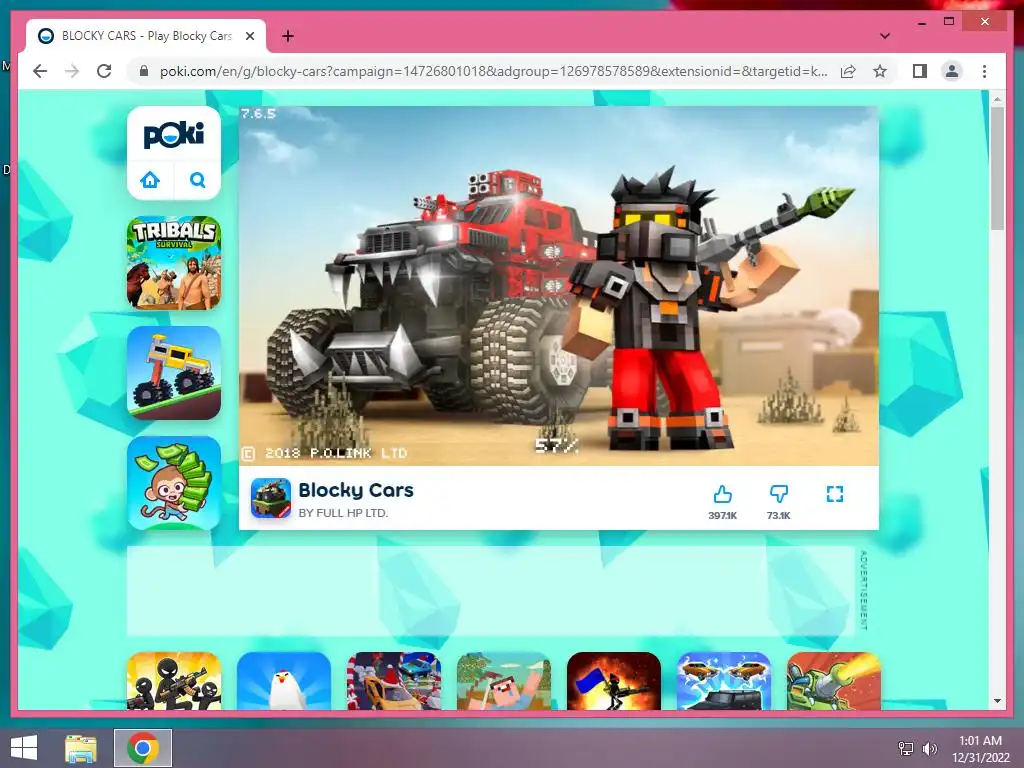Maximize the Chrome window

coord(949,22)
